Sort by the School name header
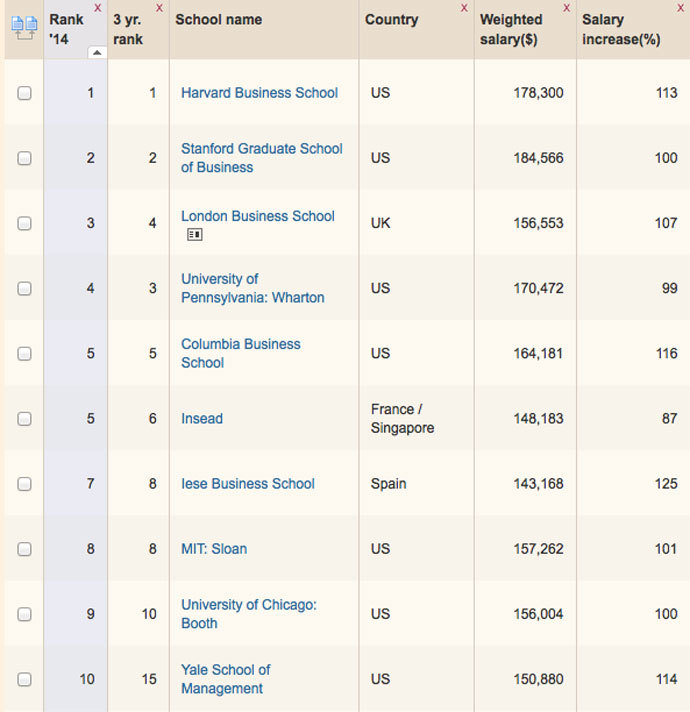The image size is (690, 712). 218,20
